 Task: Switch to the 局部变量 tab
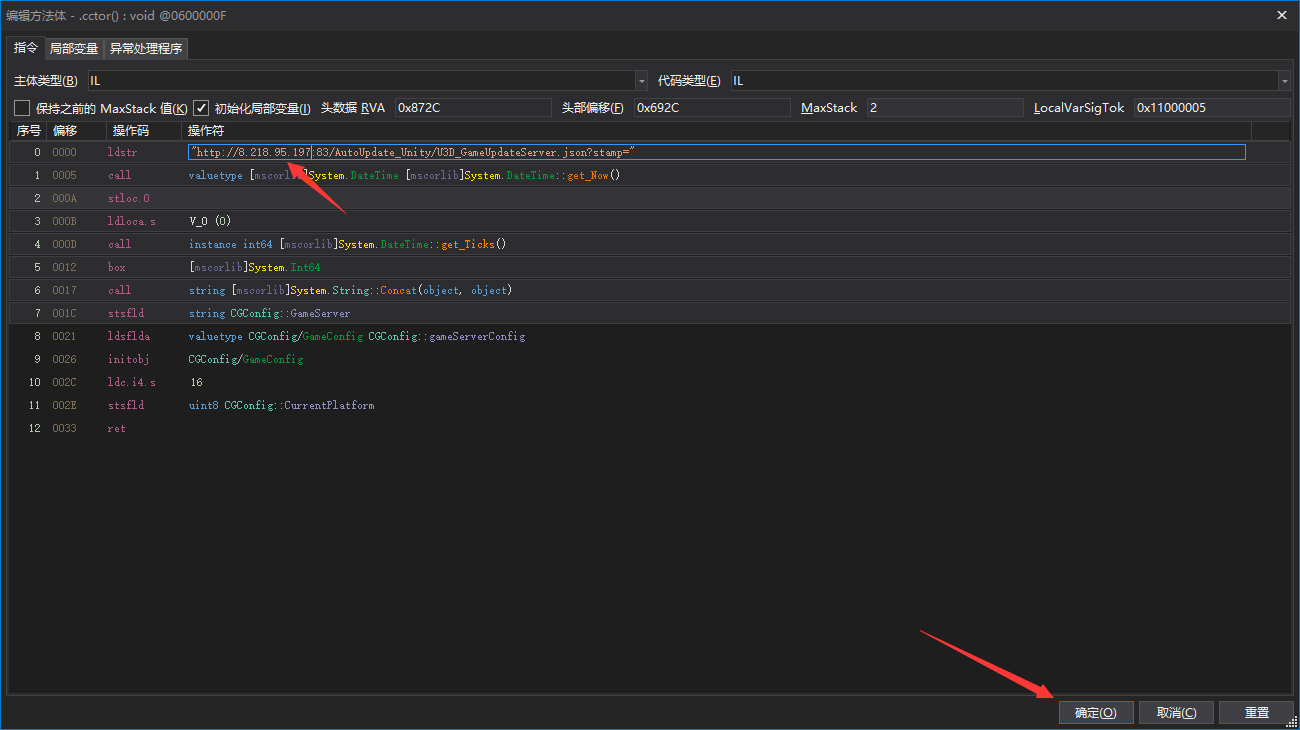click(74, 49)
